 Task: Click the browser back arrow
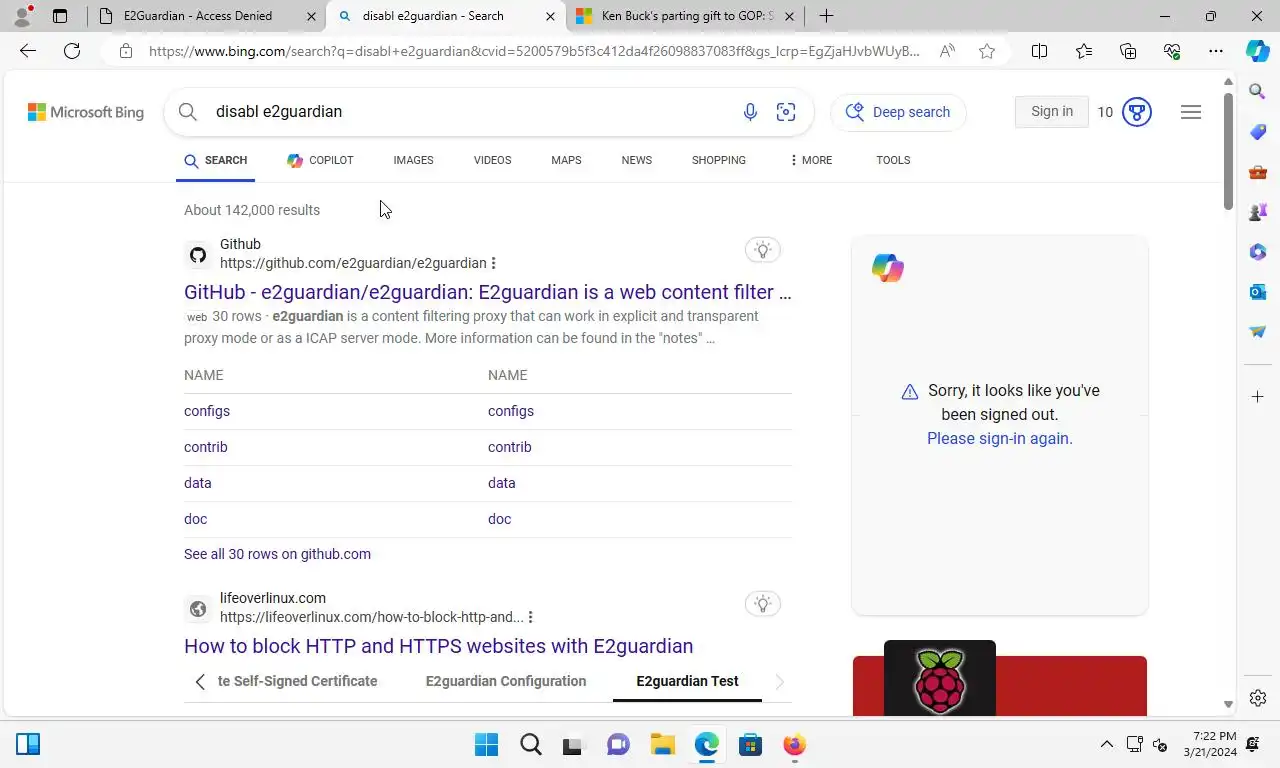pyautogui.click(x=28, y=51)
